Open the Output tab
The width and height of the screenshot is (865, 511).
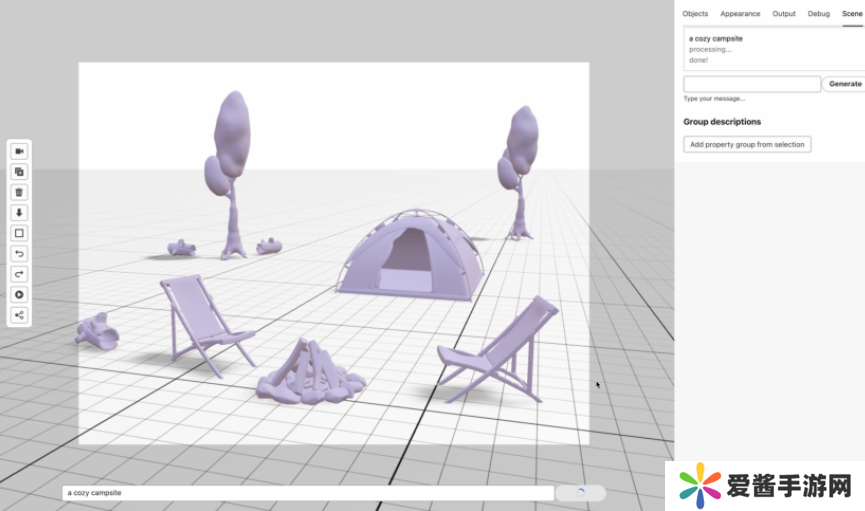784,14
